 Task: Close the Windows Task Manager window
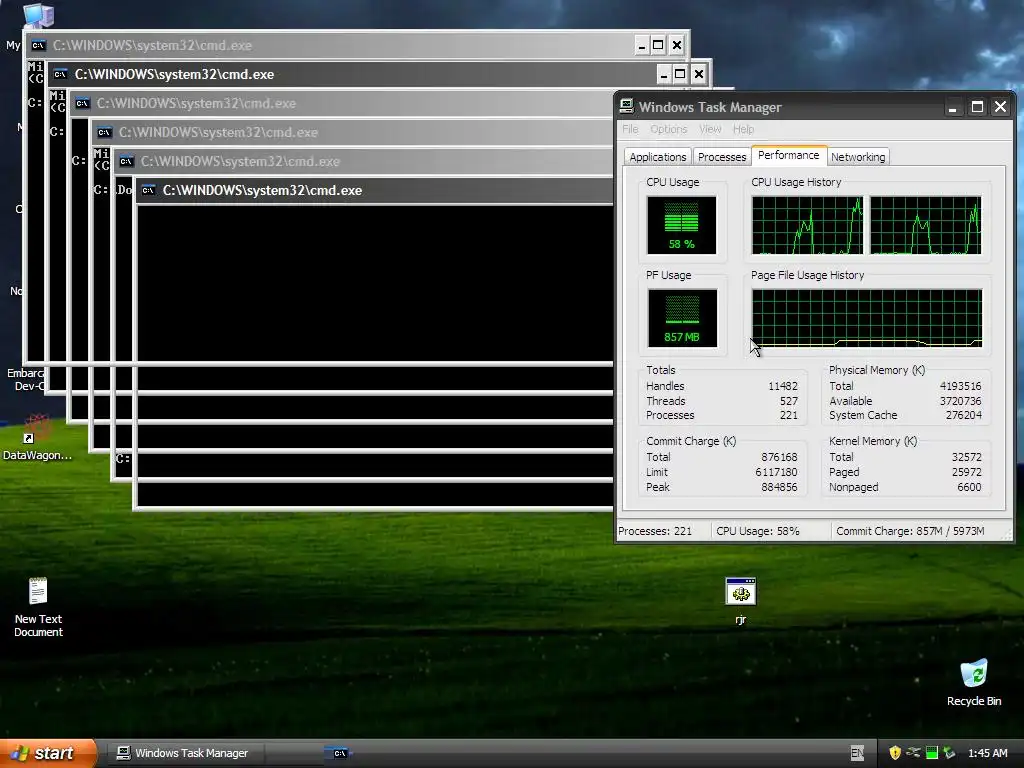1000,107
